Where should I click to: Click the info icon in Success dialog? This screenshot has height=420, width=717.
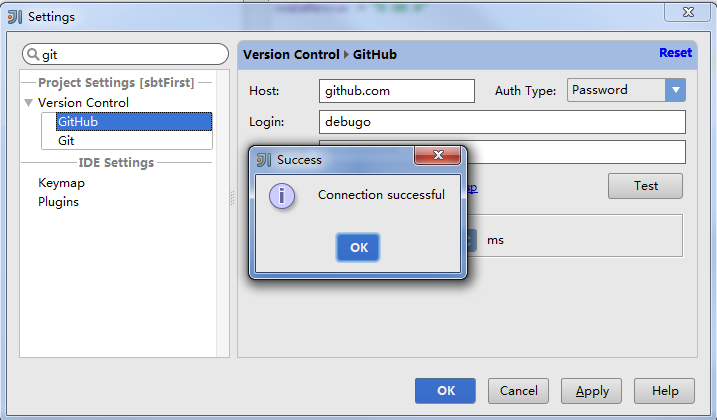(282, 196)
